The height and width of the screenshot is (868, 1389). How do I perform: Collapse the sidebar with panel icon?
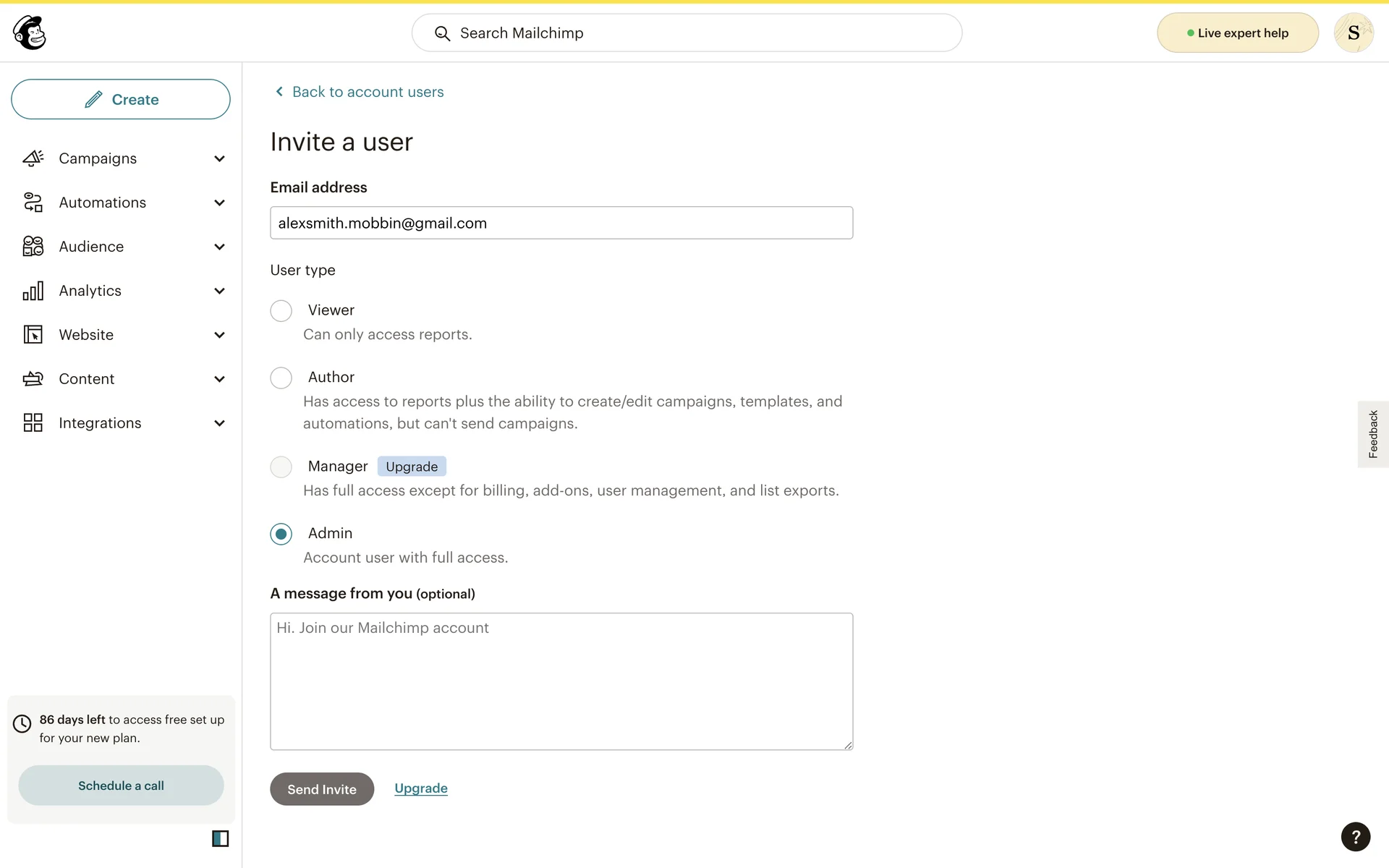(220, 838)
